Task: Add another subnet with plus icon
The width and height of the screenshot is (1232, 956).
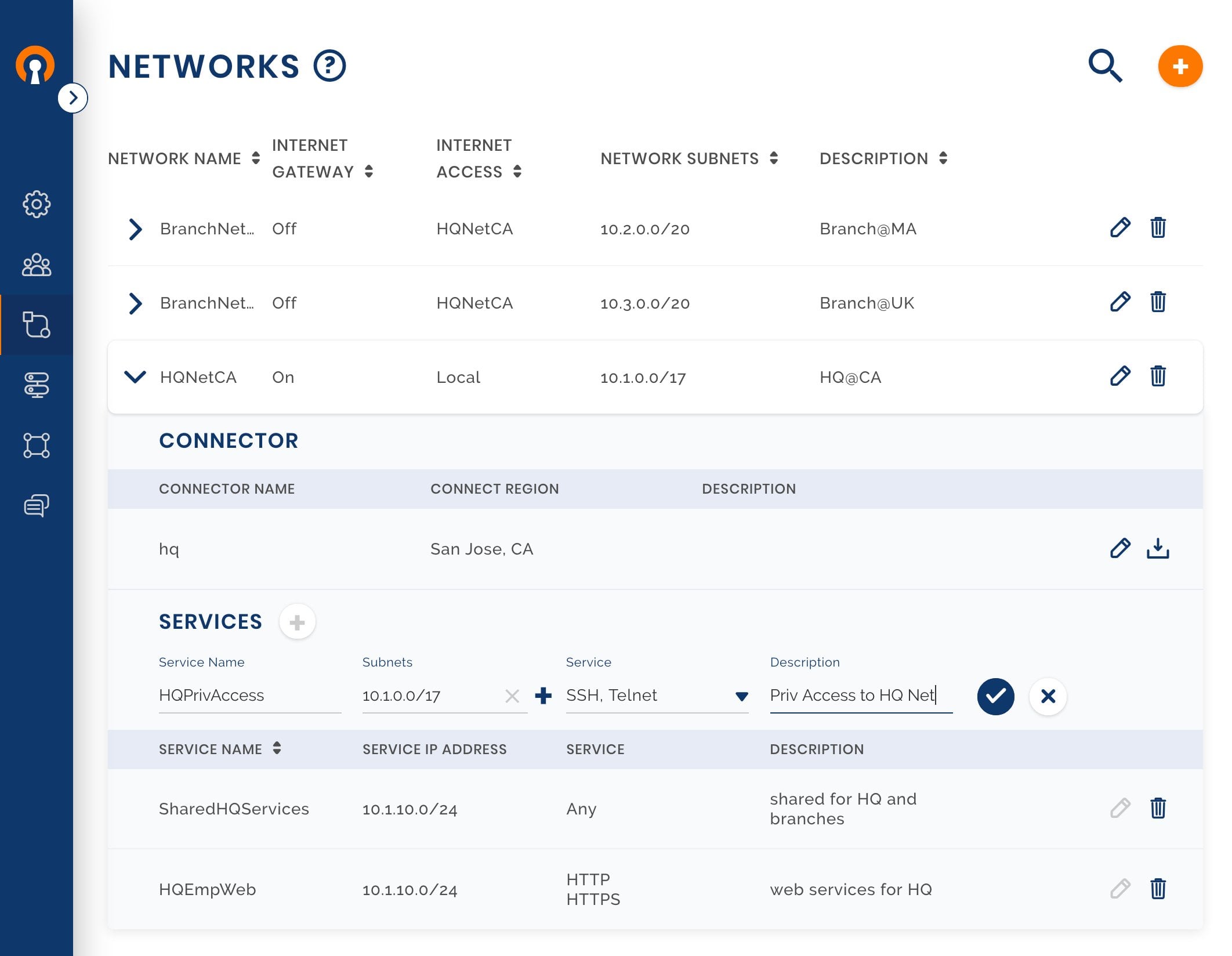Action: [x=543, y=696]
